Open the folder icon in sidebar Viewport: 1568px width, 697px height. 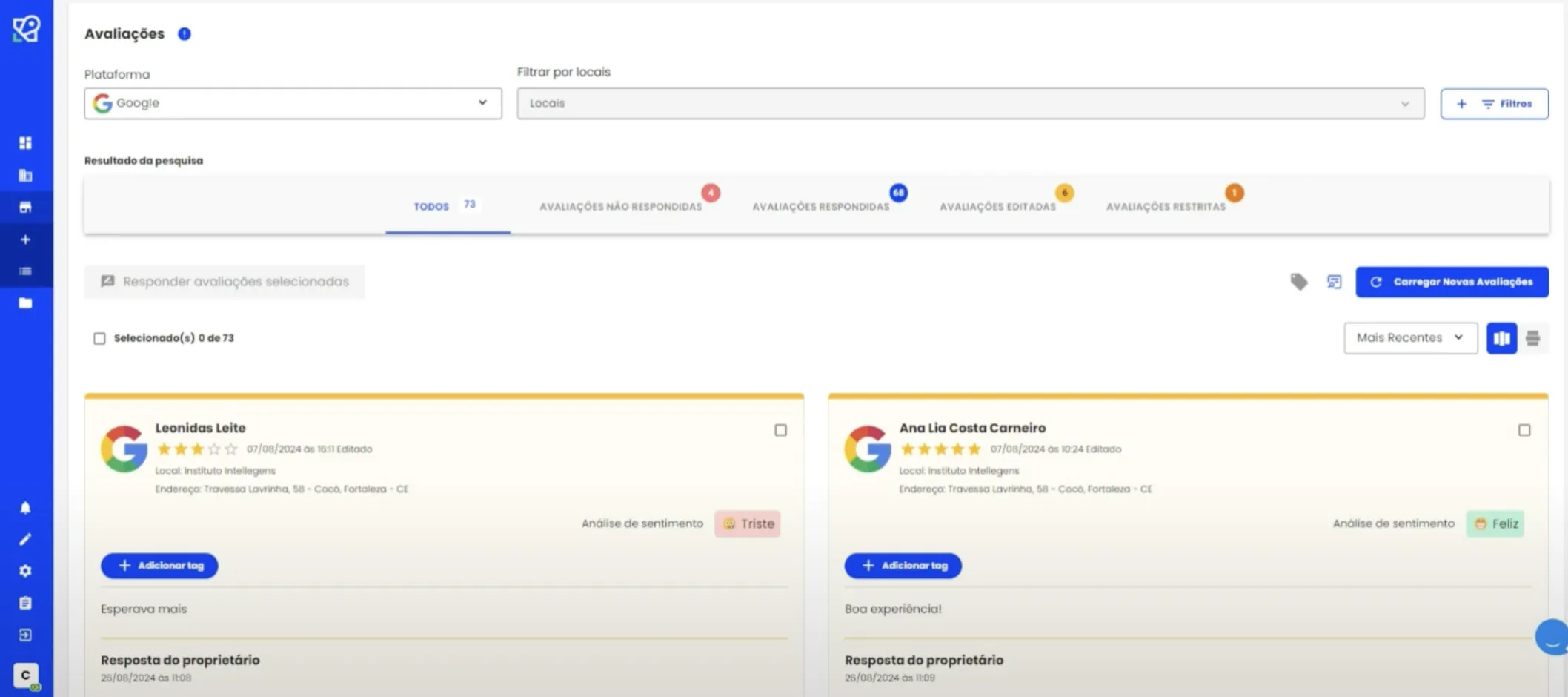click(25, 303)
